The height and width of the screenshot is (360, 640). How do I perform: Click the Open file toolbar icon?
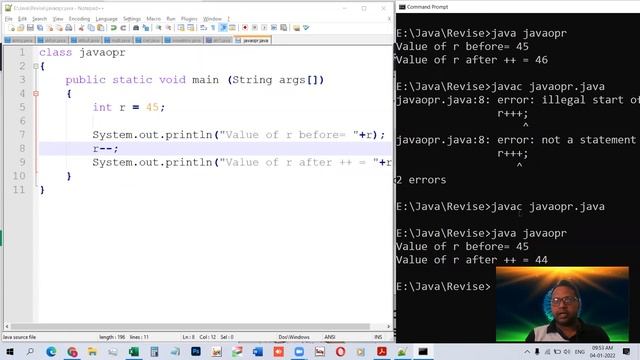[x=20, y=28]
